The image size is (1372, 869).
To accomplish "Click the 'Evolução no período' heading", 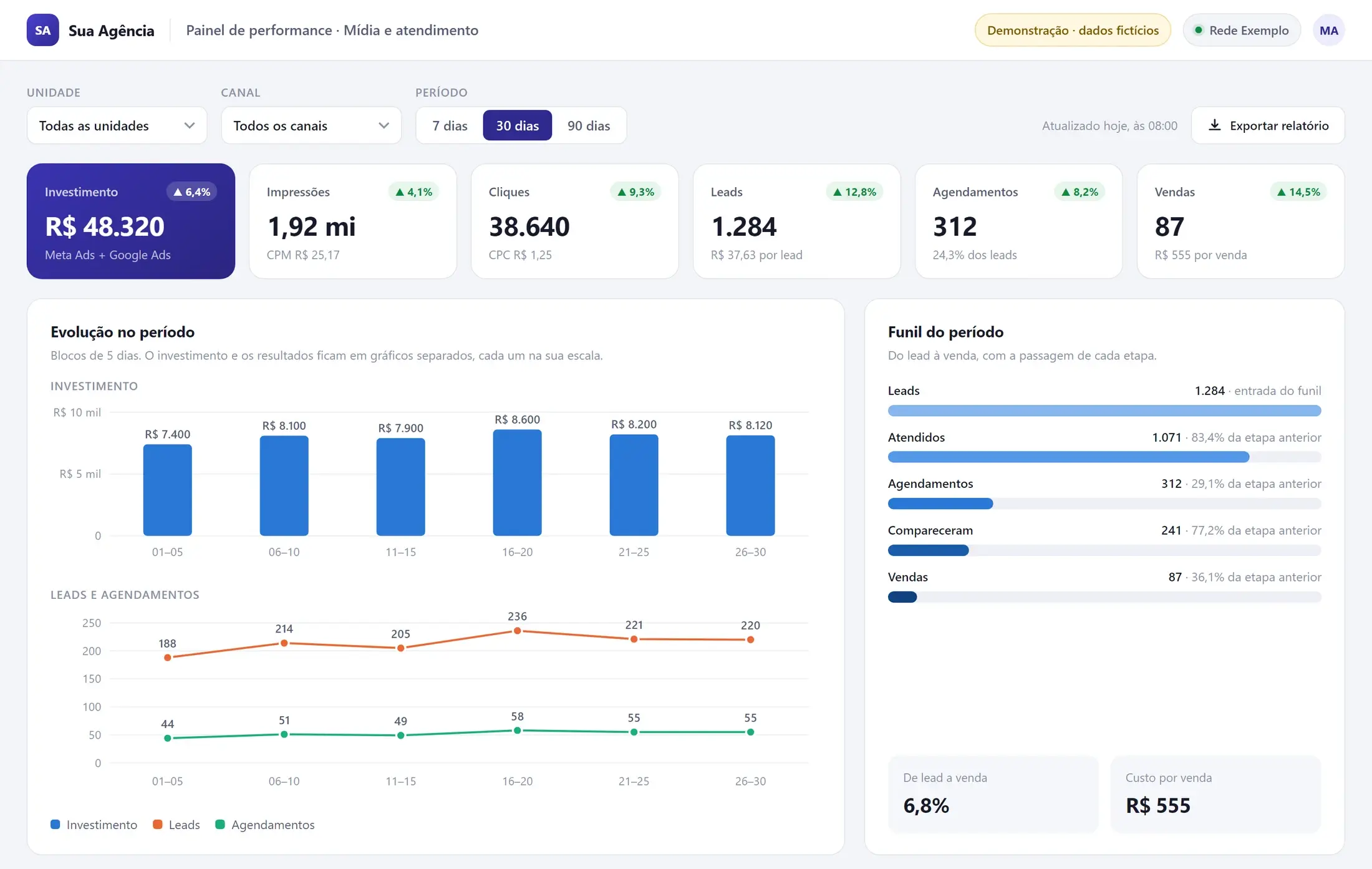I will click(x=122, y=332).
